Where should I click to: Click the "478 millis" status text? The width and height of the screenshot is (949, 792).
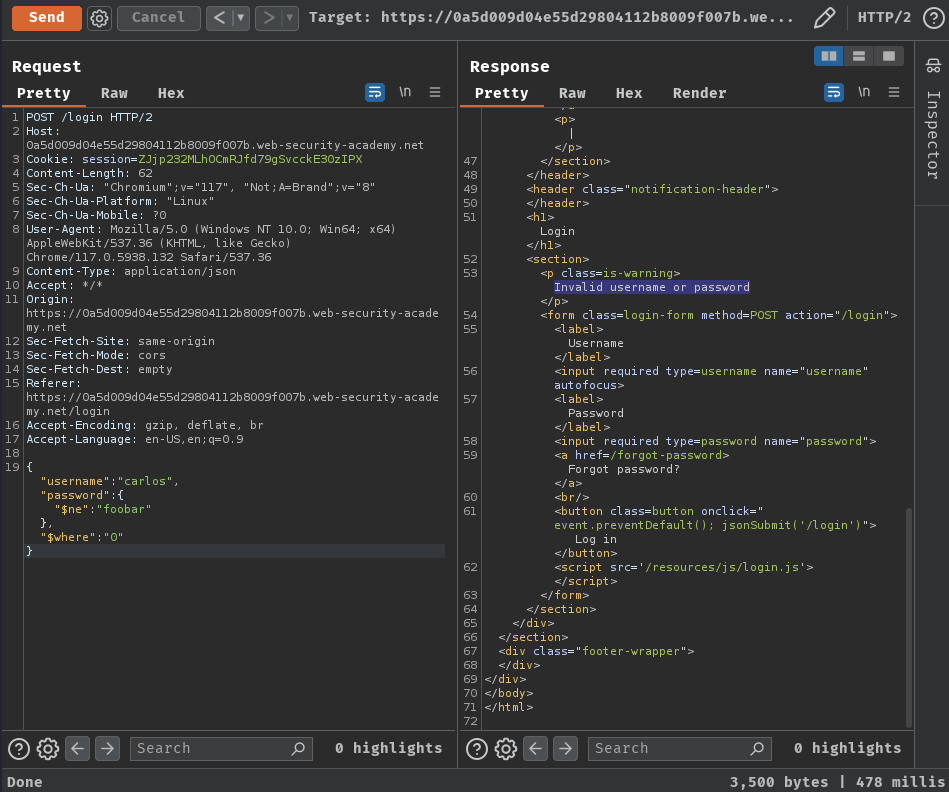(901, 782)
